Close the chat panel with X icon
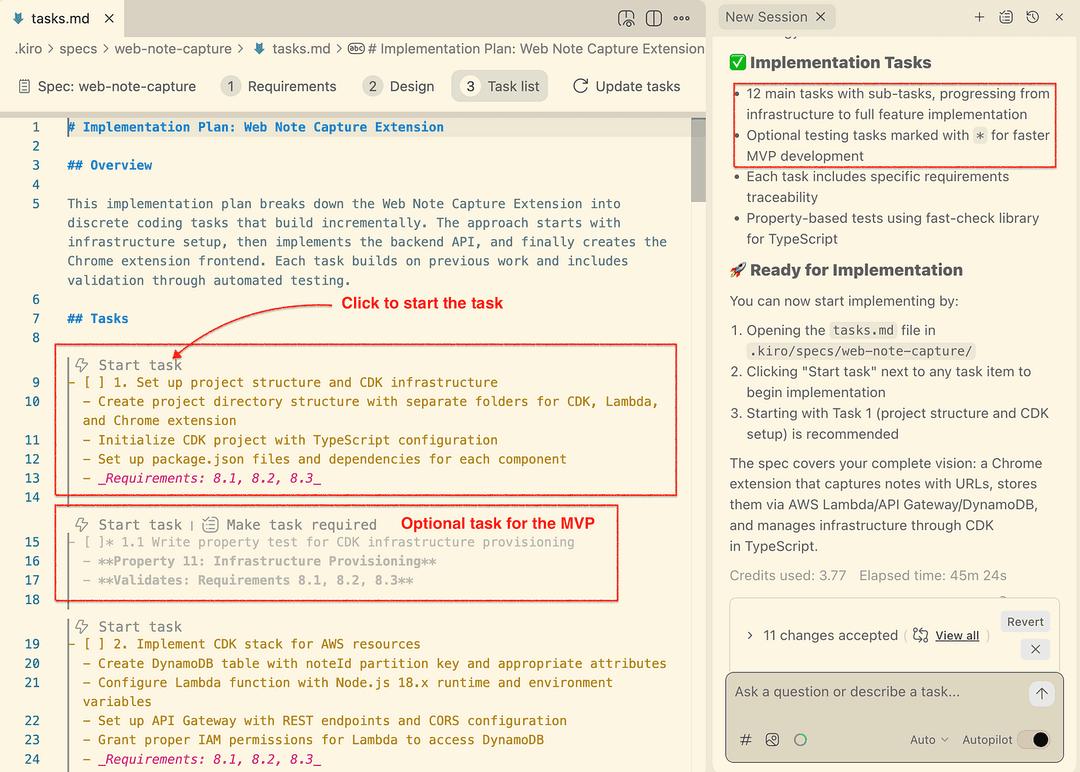This screenshot has height=772, width=1080. coord(1059,17)
